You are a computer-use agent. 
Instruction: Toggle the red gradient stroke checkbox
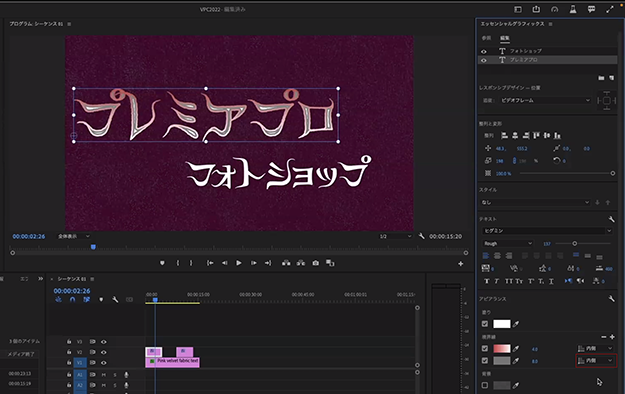click(485, 349)
